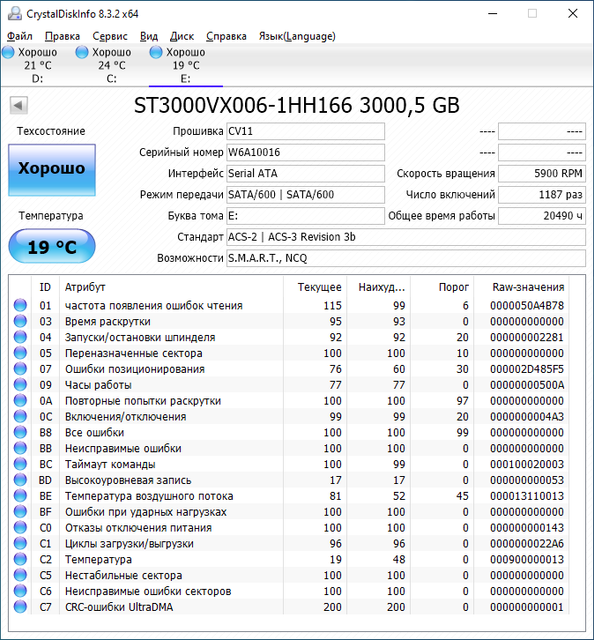The image size is (594, 640).
Task: Open the Сервис menu
Action: pyautogui.click(x=110, y=36)
